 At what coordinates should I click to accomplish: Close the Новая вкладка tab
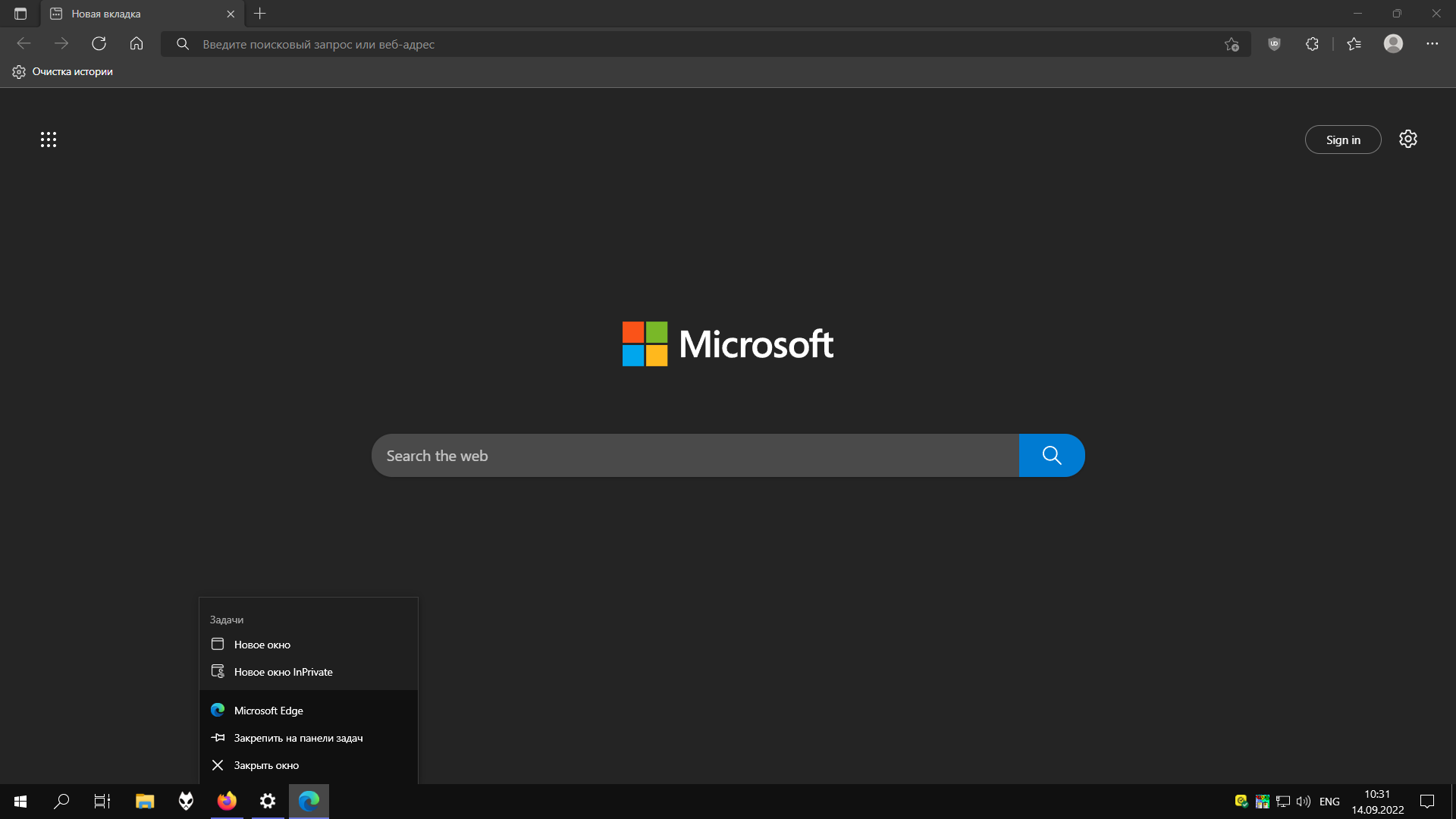(231, 14)
